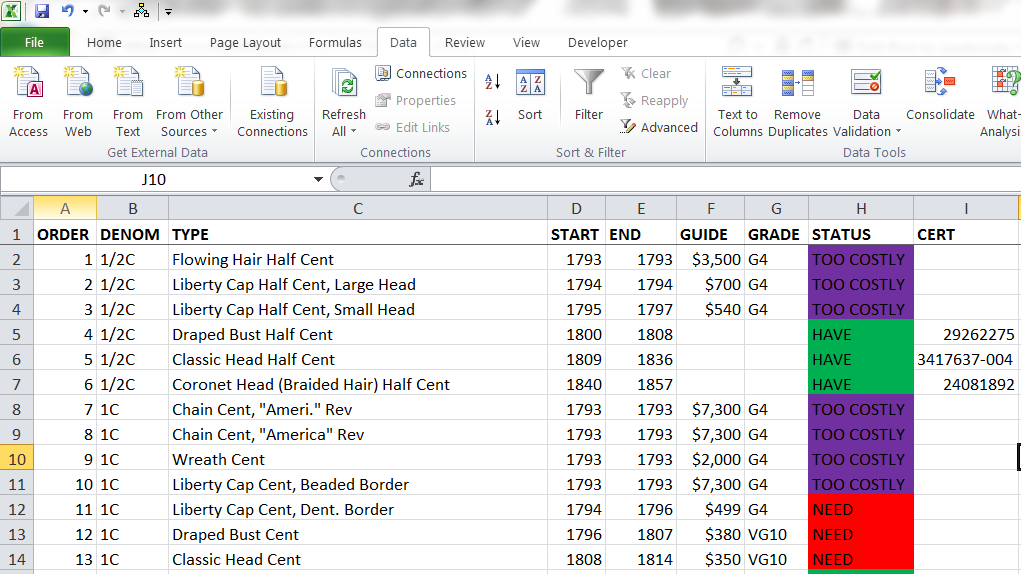
Task: Switch to the Home tab
Action: [104, 42]
